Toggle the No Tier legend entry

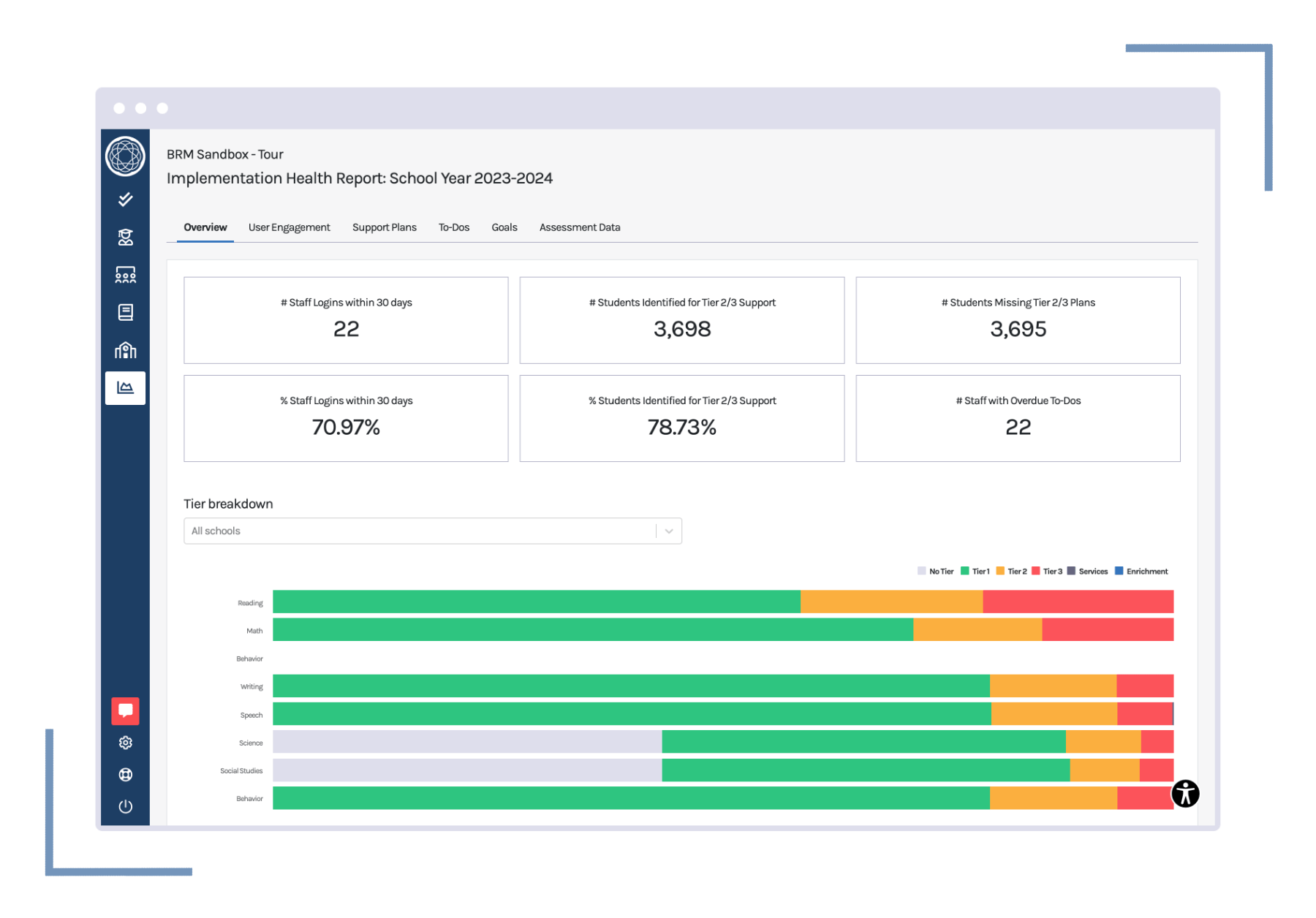click(x=935, y=572)
